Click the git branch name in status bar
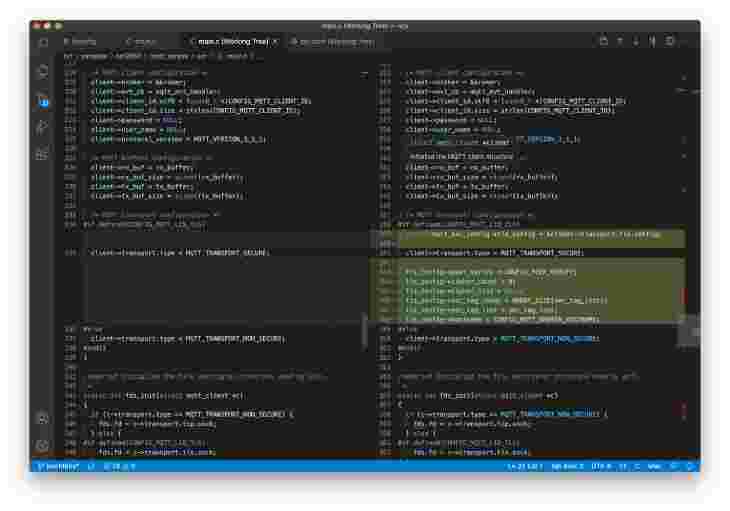Image resolution: width=730 pixels, height=511 pixels. [x=58, y=466]
